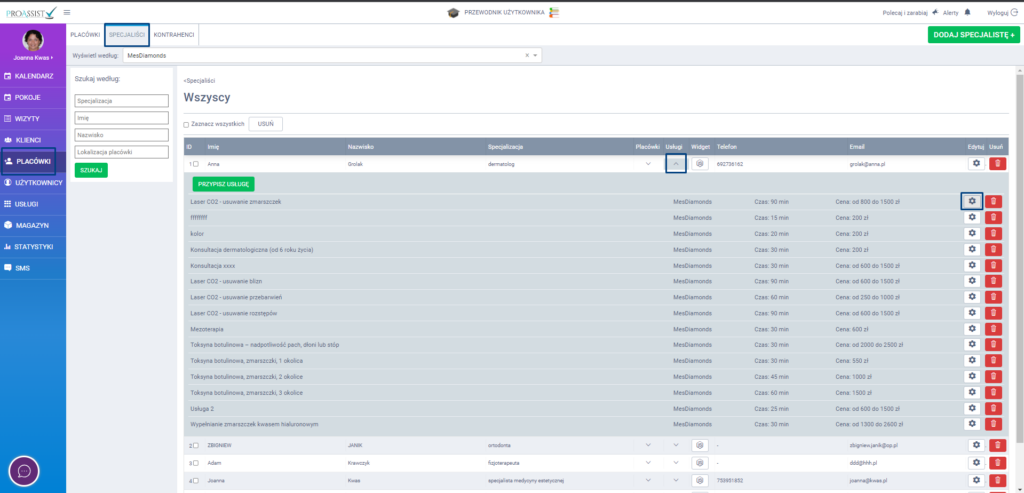The height and width of the screenshot is (493, 1024).
Task: Collapse the Usługi list for Anna Grolak
Action: pyautogui.click(x=676, y=163)
